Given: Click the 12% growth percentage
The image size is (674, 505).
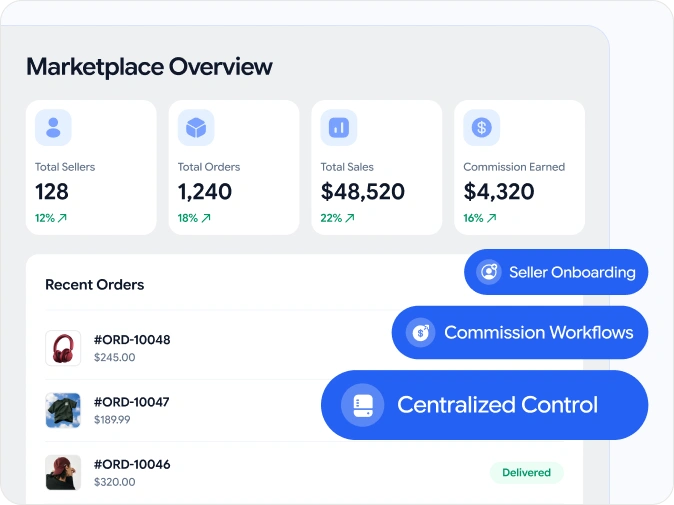Looking at the screenshot, I should [45, 218].
